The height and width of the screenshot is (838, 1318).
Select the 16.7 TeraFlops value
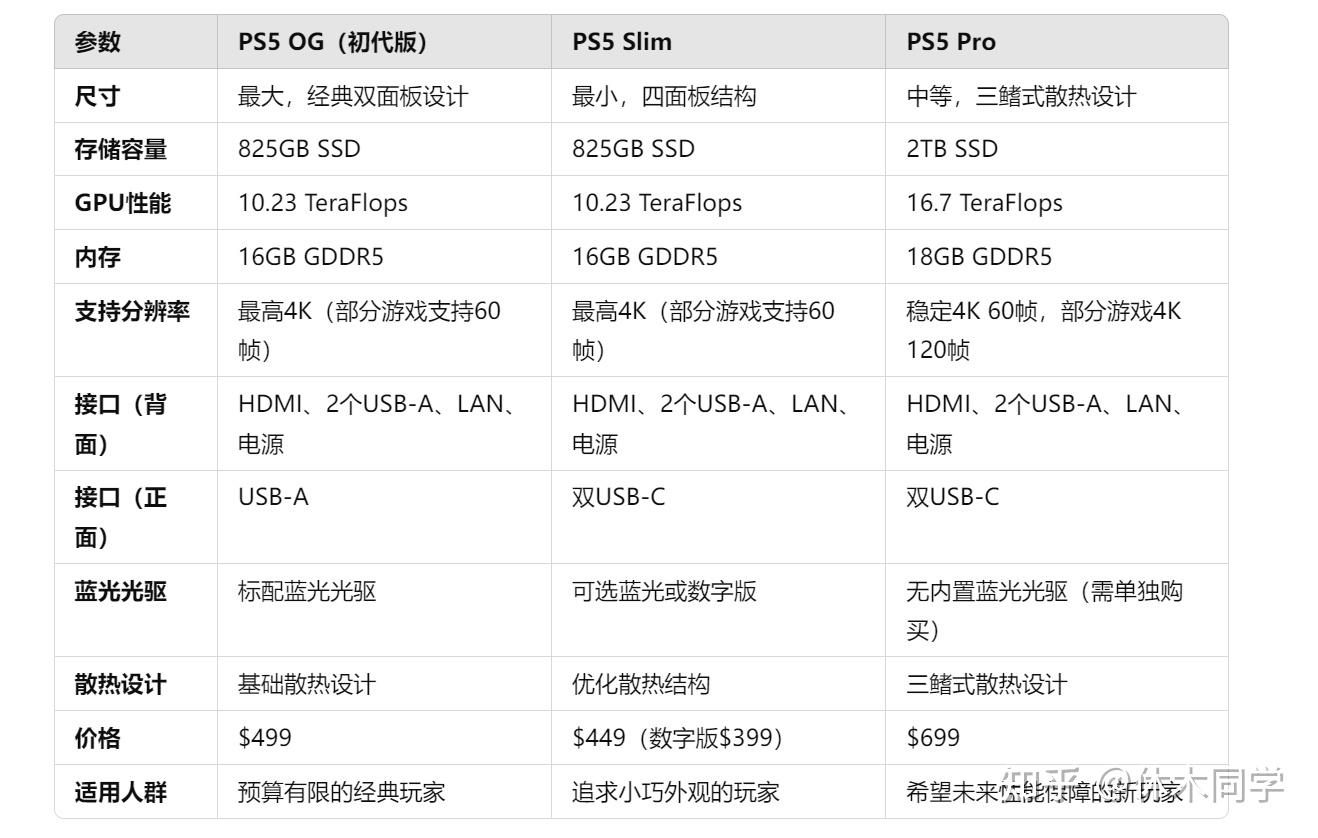pos(984,203)
